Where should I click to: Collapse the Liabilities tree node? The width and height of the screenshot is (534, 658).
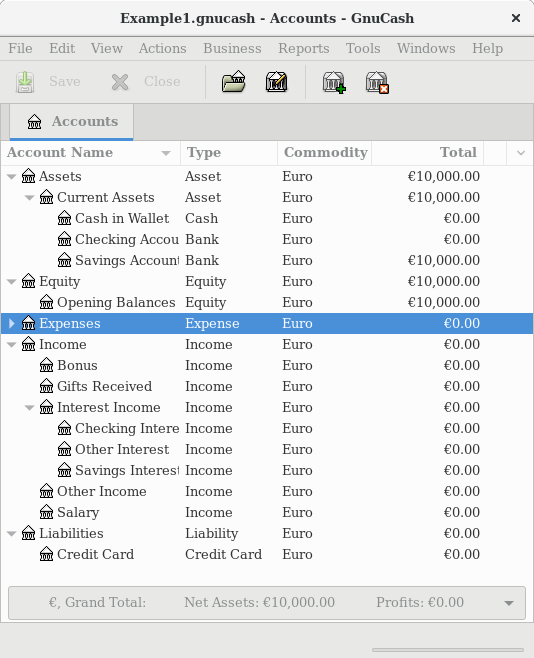[x=12, y=533]
